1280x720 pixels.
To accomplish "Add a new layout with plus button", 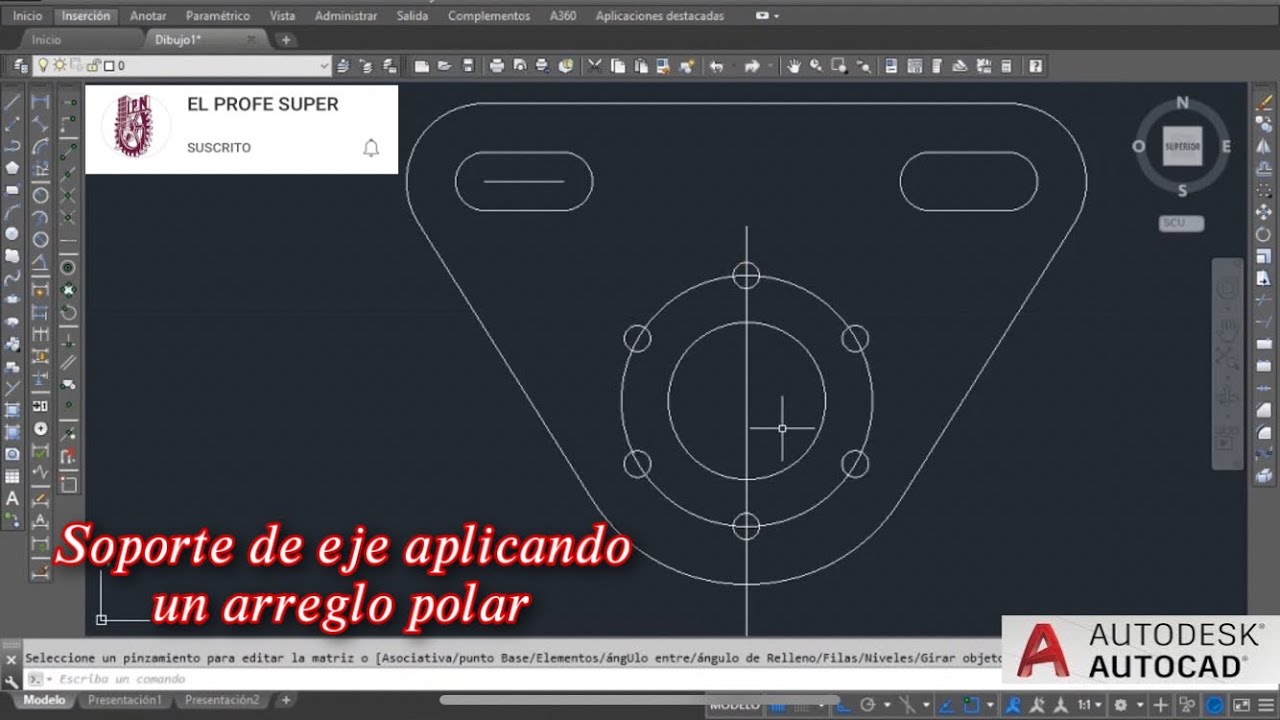I will tap(286, 700).
